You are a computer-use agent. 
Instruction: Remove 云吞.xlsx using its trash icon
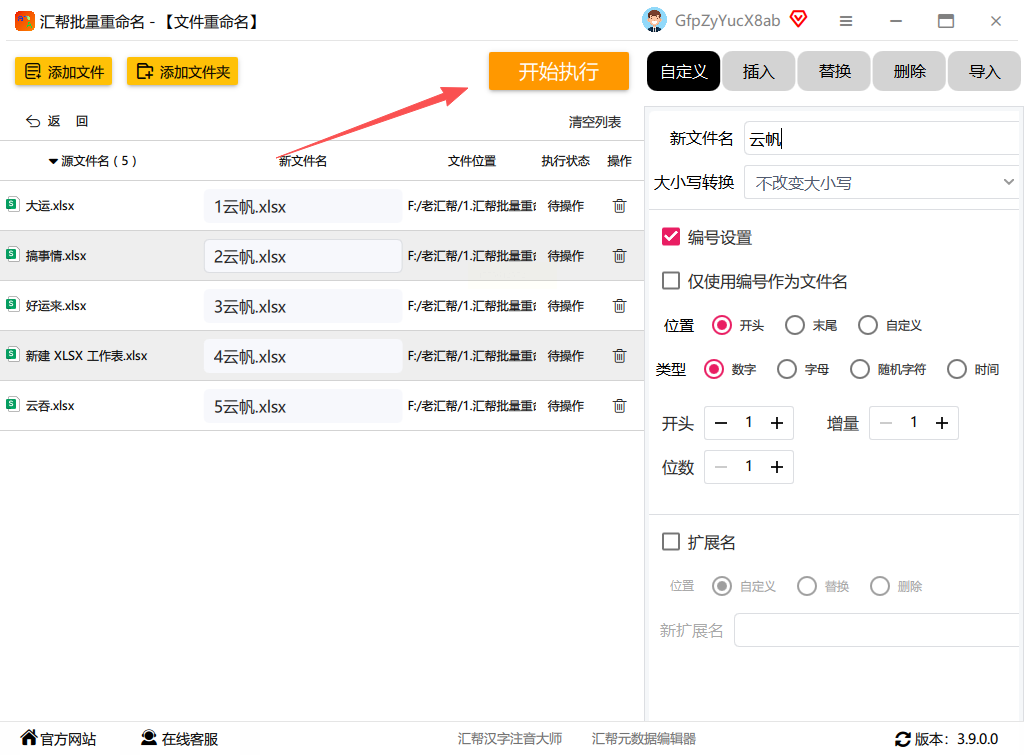[x=619, y=406]
